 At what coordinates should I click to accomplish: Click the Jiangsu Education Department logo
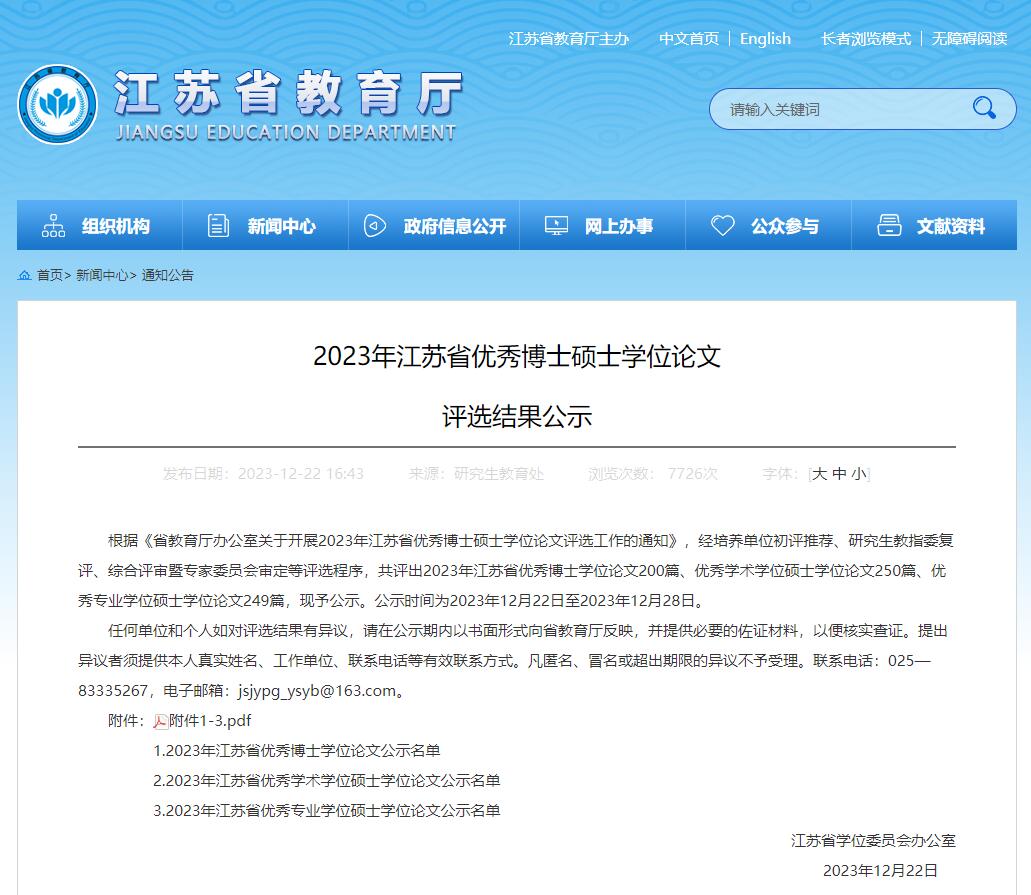[58, 104]
